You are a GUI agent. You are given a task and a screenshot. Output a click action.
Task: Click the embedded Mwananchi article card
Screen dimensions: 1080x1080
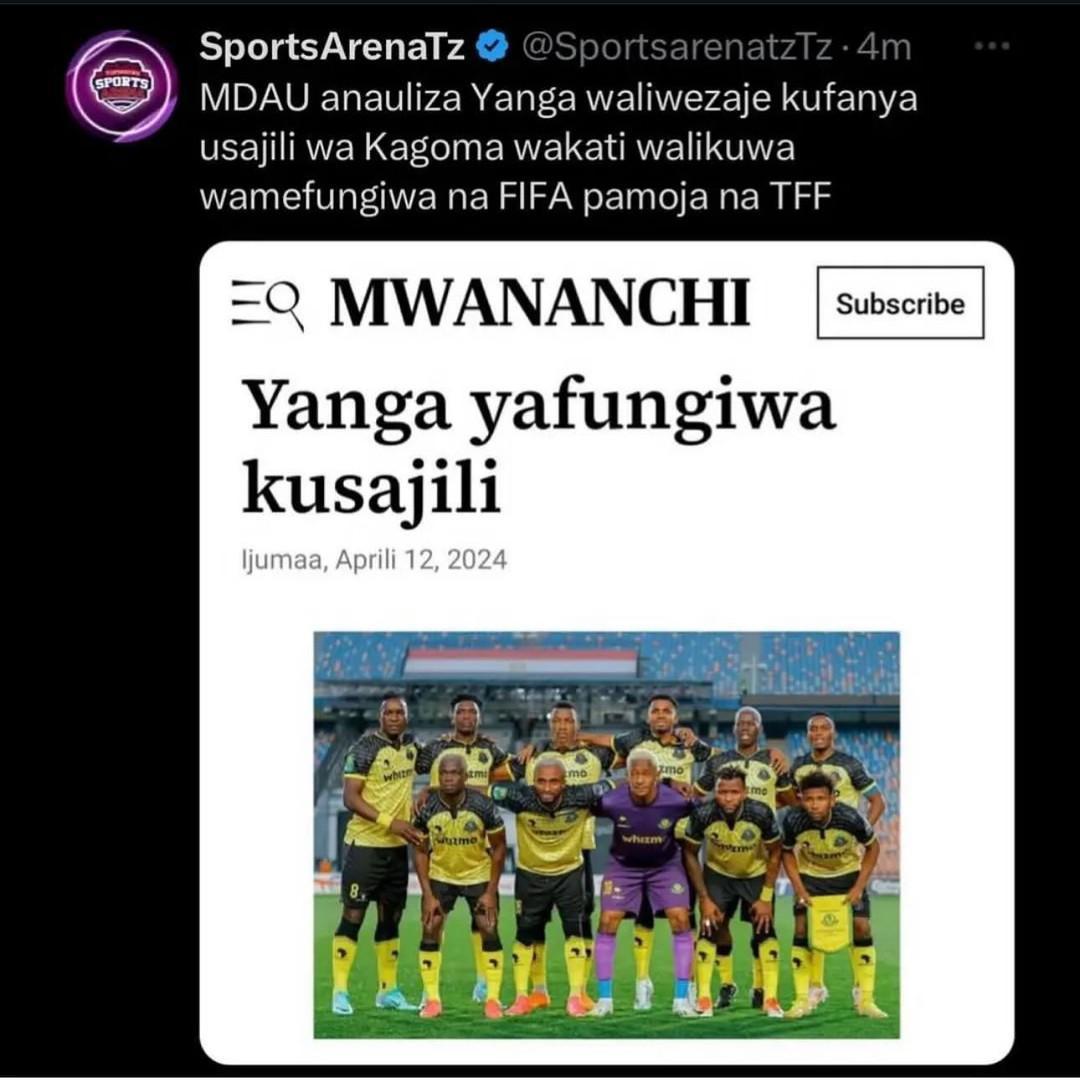(x=606, y=652)
